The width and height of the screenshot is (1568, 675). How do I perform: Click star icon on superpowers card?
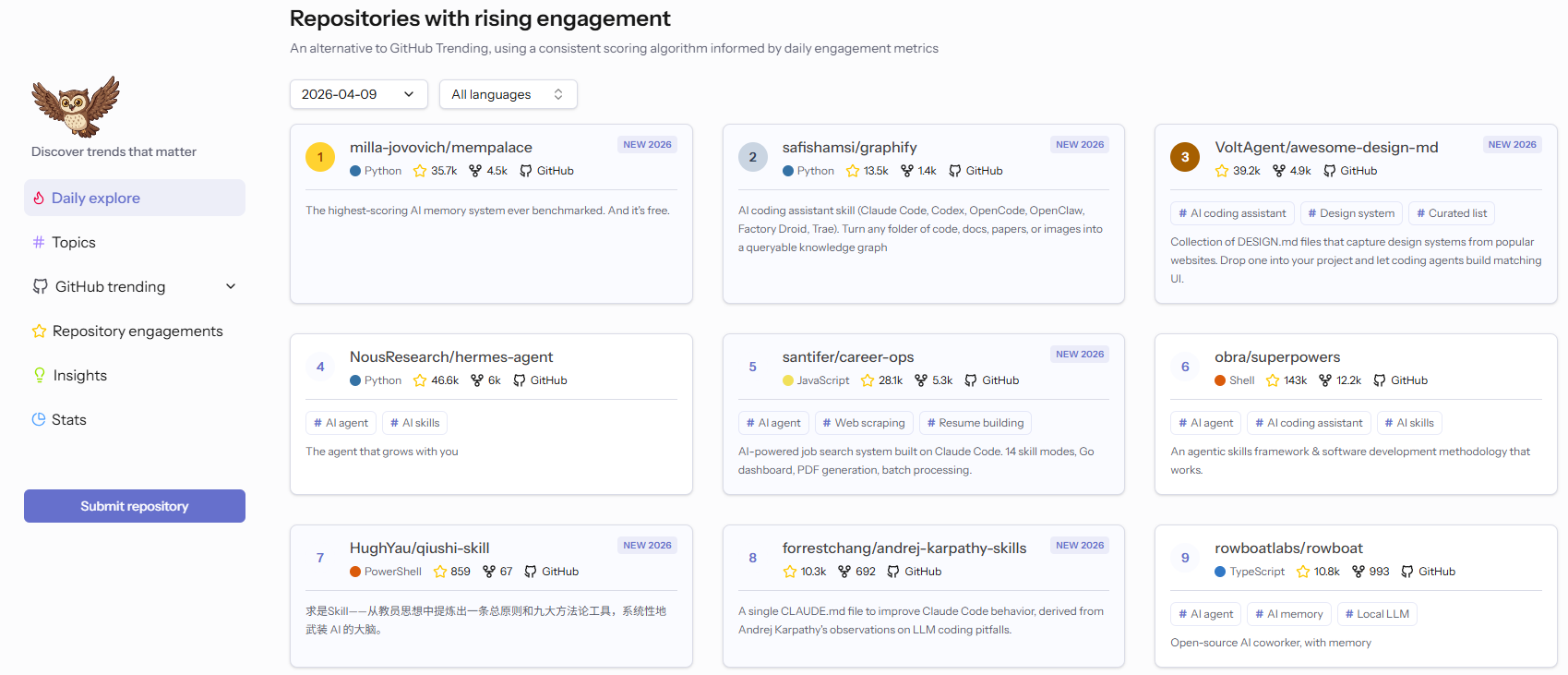click(x=1273, y=380)
